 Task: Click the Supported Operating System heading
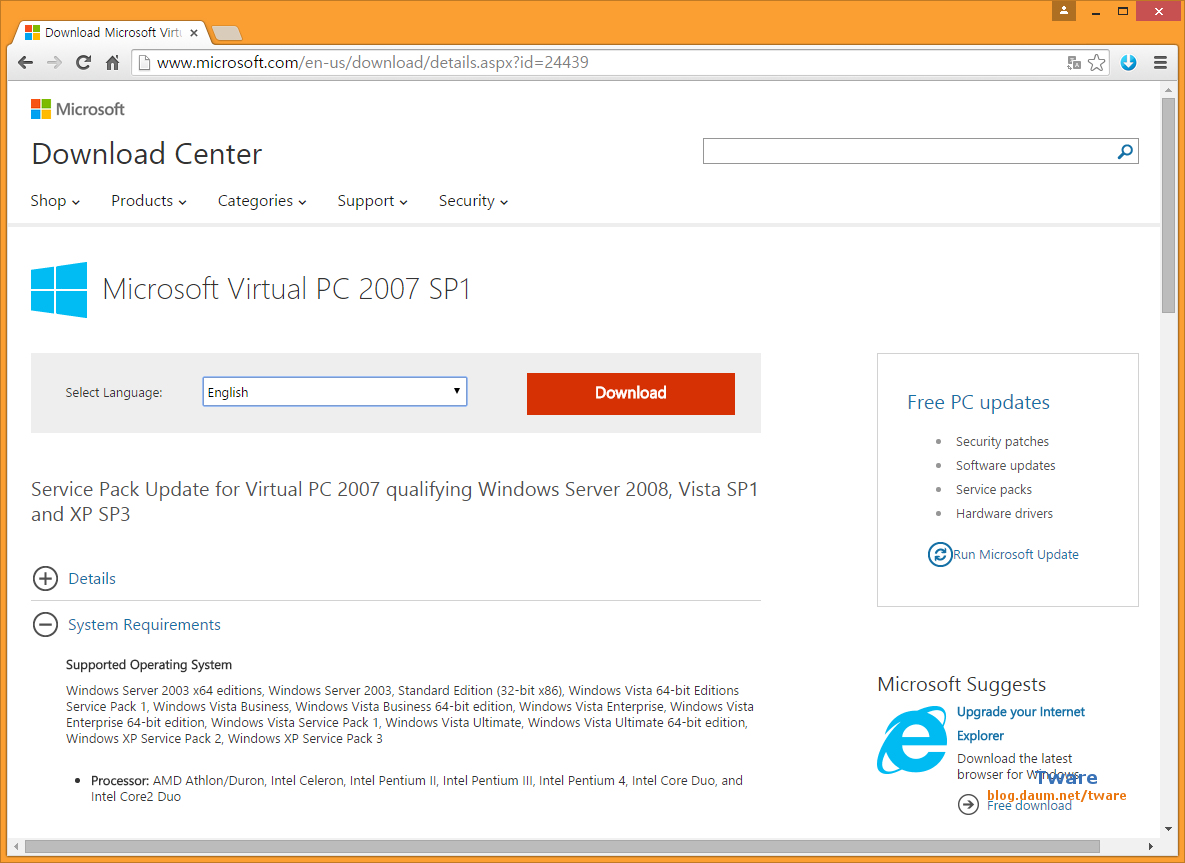pos(149,665)
